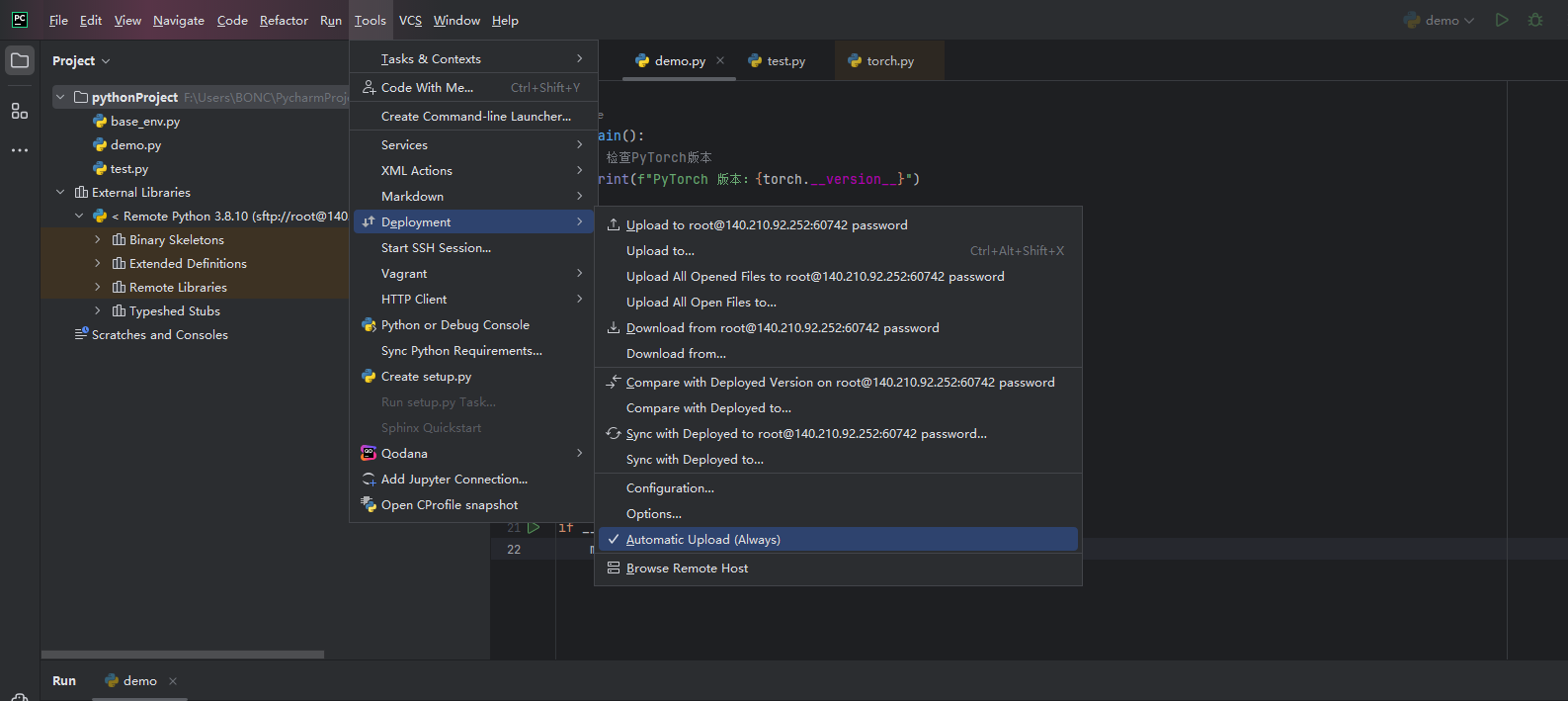Open More tool windows ellipsis
Viewport: 1568px width, 701px height.
pos(20,150)
